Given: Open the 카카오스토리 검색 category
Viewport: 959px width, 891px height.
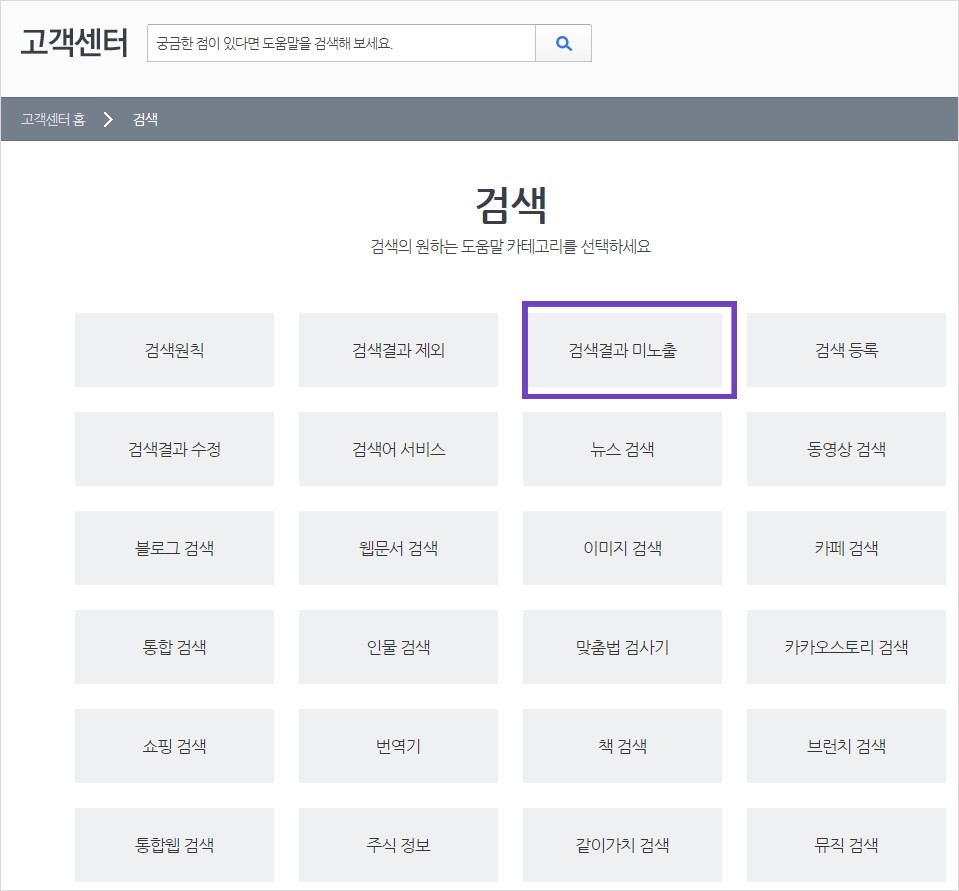Looking at the screenshot, I should point(846,647).
